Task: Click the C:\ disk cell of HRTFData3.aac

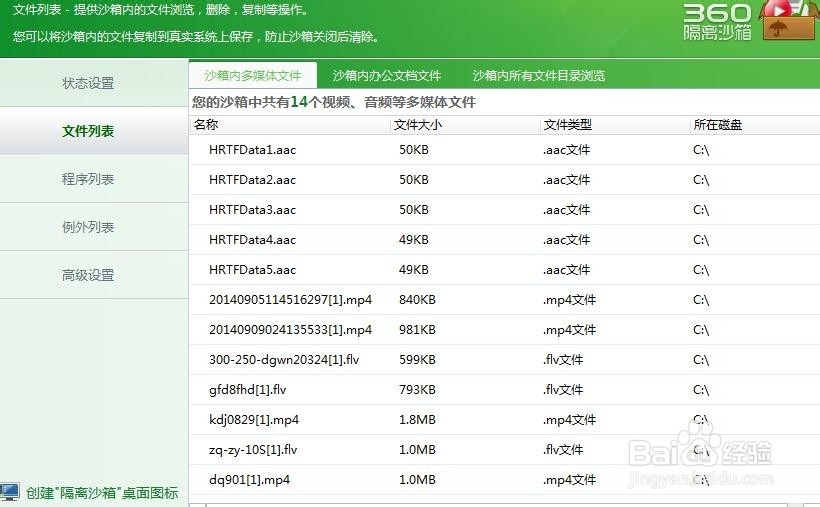Action: 701,209
